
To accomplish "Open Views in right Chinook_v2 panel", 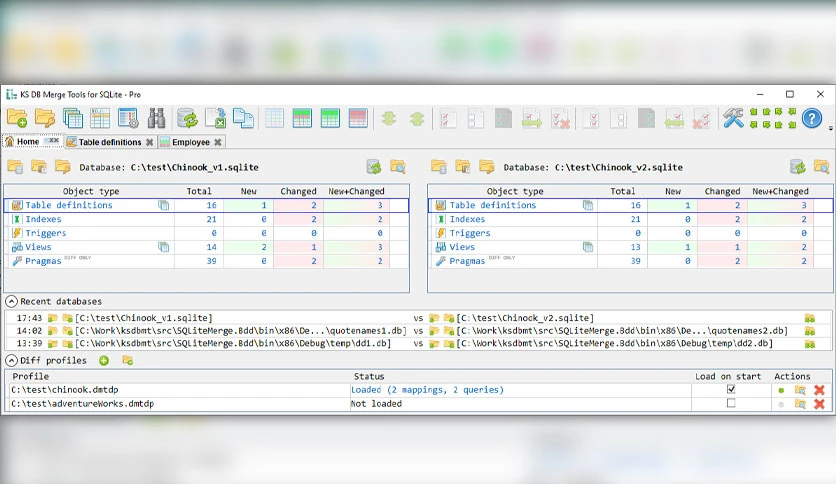I will coord(462,247).
